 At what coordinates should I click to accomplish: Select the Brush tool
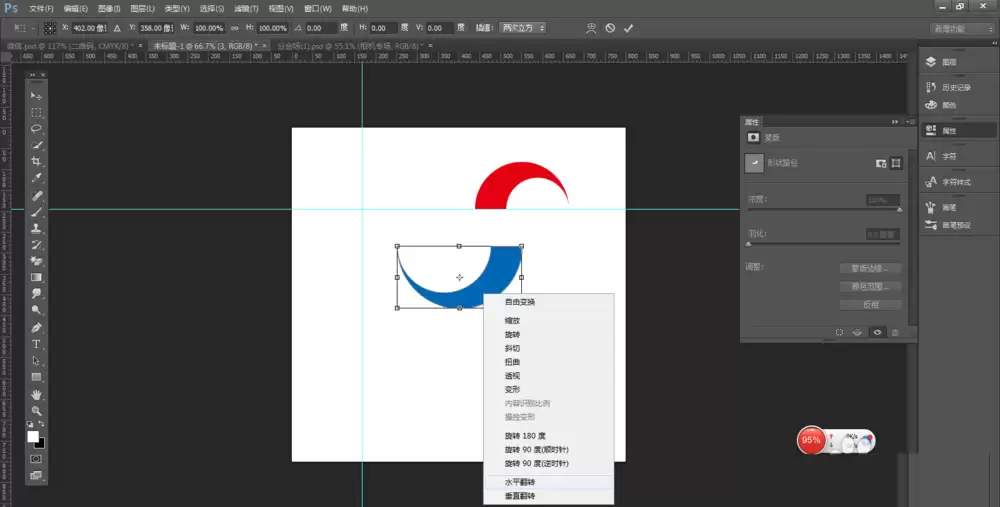36,212
